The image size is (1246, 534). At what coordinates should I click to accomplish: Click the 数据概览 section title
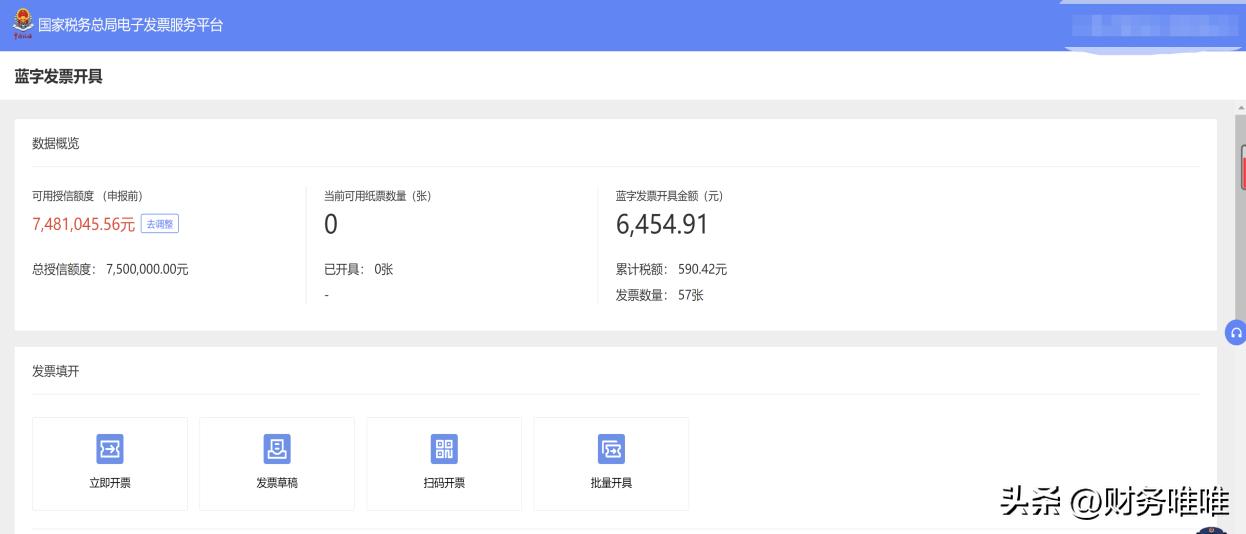coord(56,143)
